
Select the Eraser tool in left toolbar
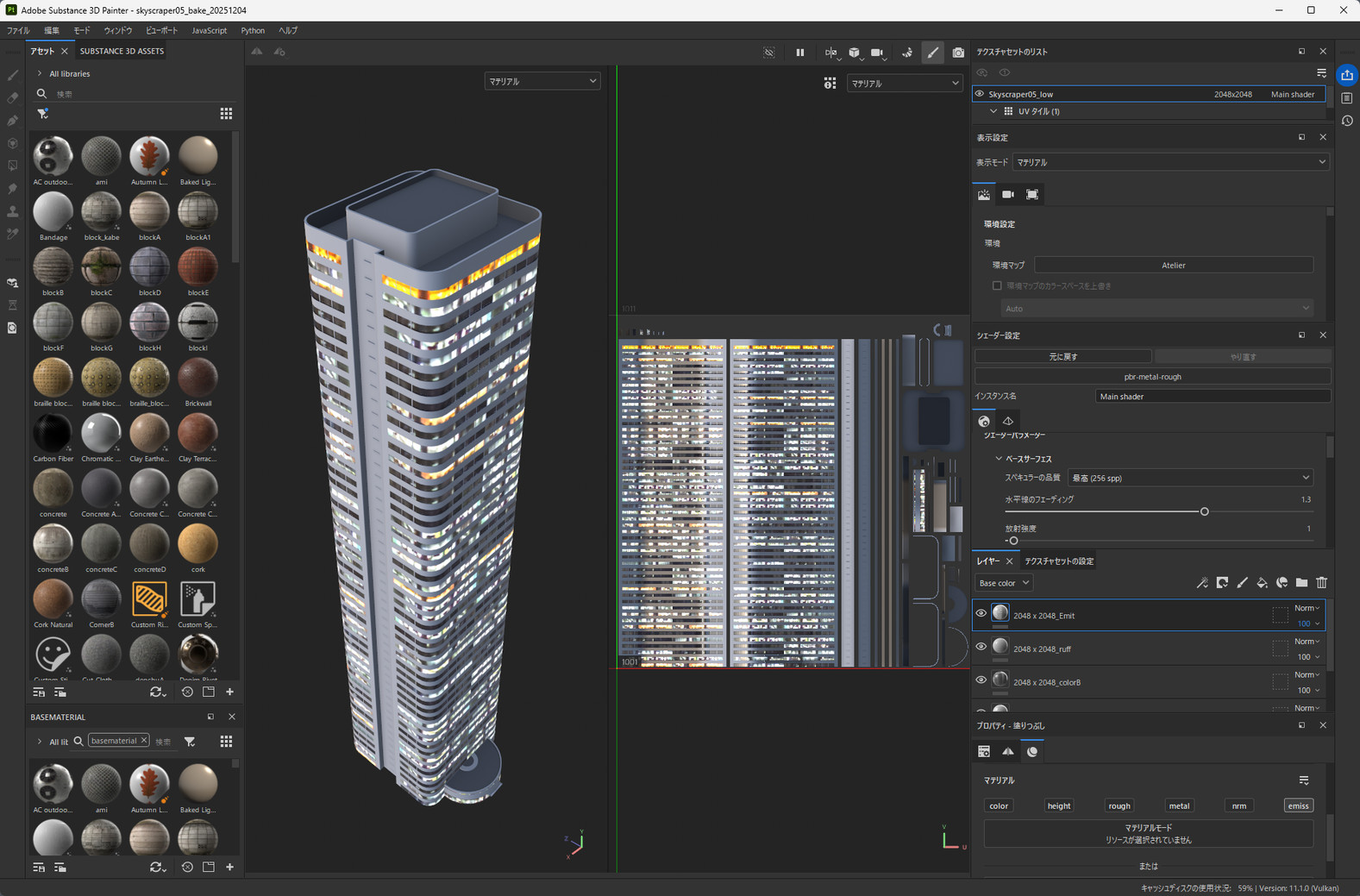13,98
